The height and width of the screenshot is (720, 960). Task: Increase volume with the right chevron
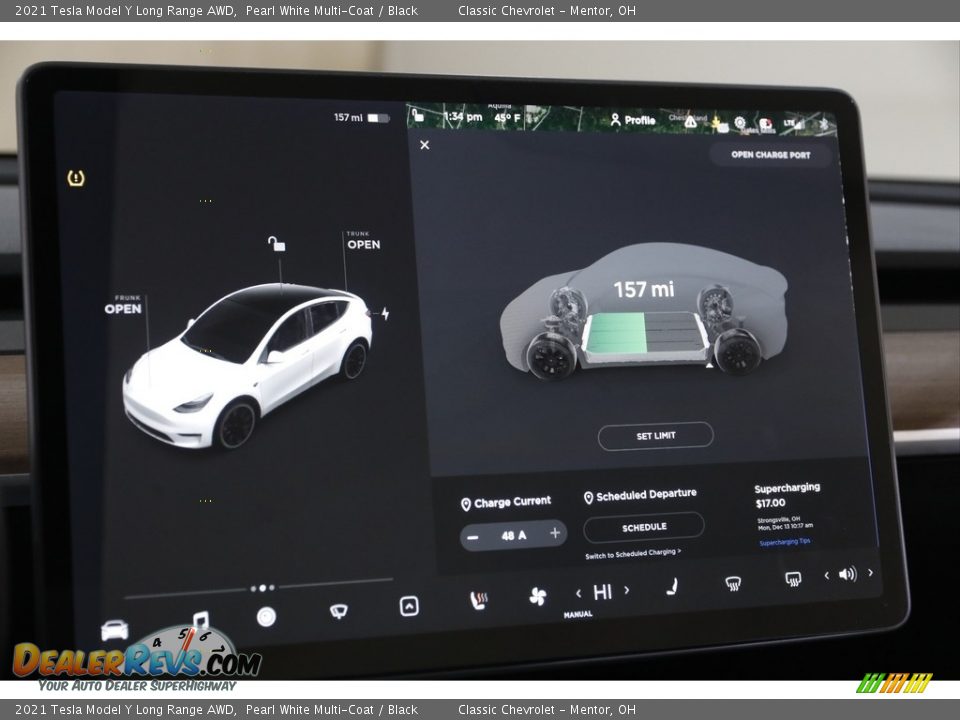coord(870,572)
